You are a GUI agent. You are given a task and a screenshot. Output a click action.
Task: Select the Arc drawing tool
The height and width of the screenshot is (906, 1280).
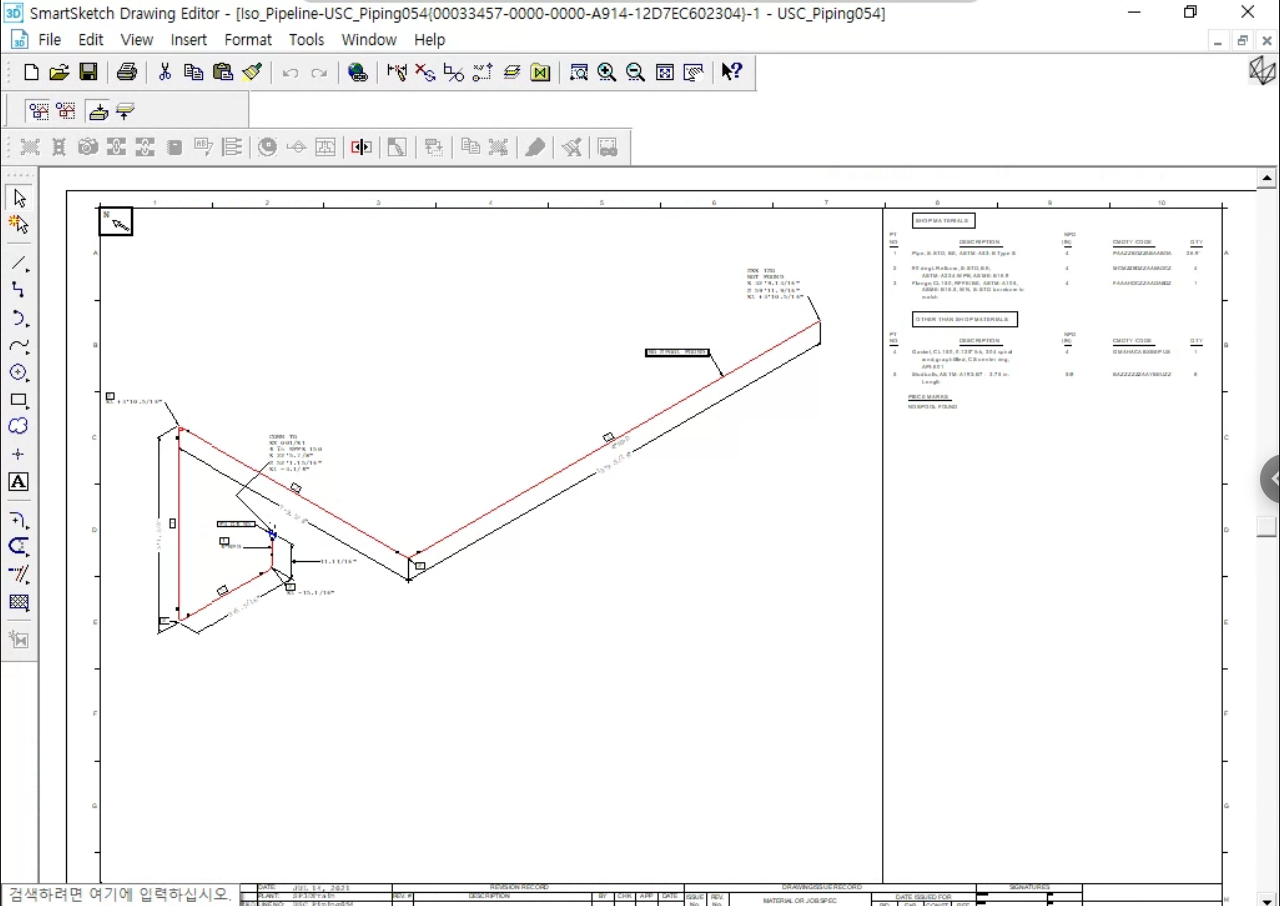[19, 318]
